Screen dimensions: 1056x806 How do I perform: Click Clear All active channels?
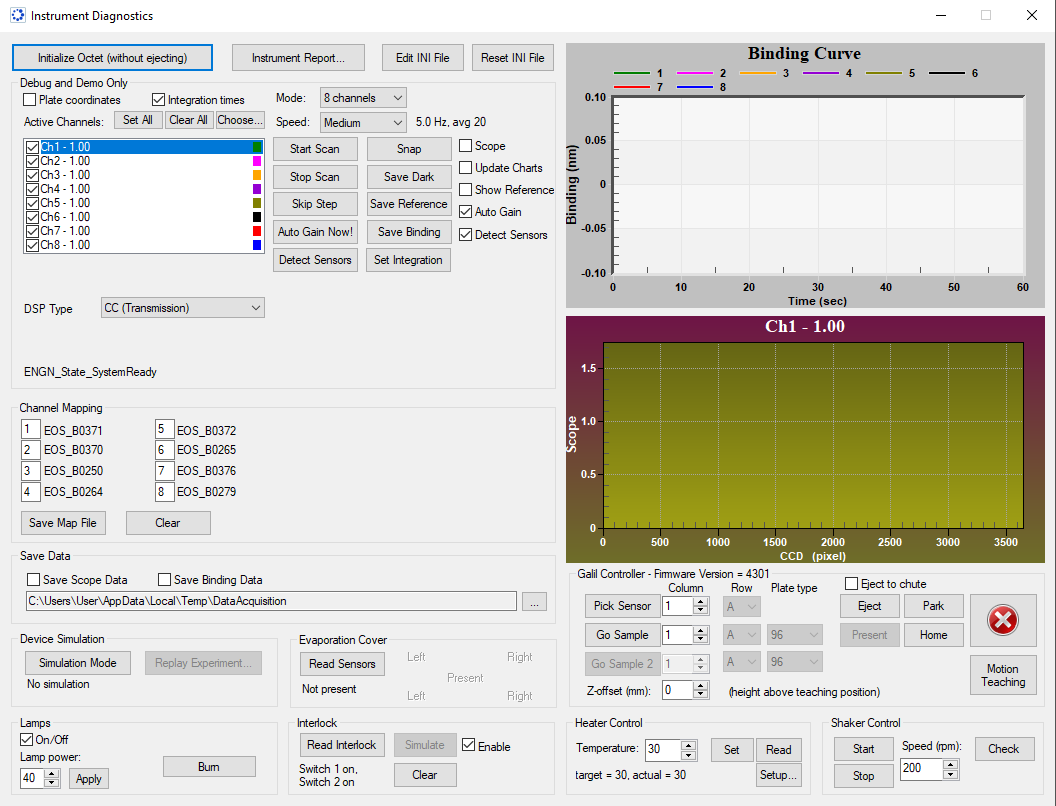pos(188,120)
